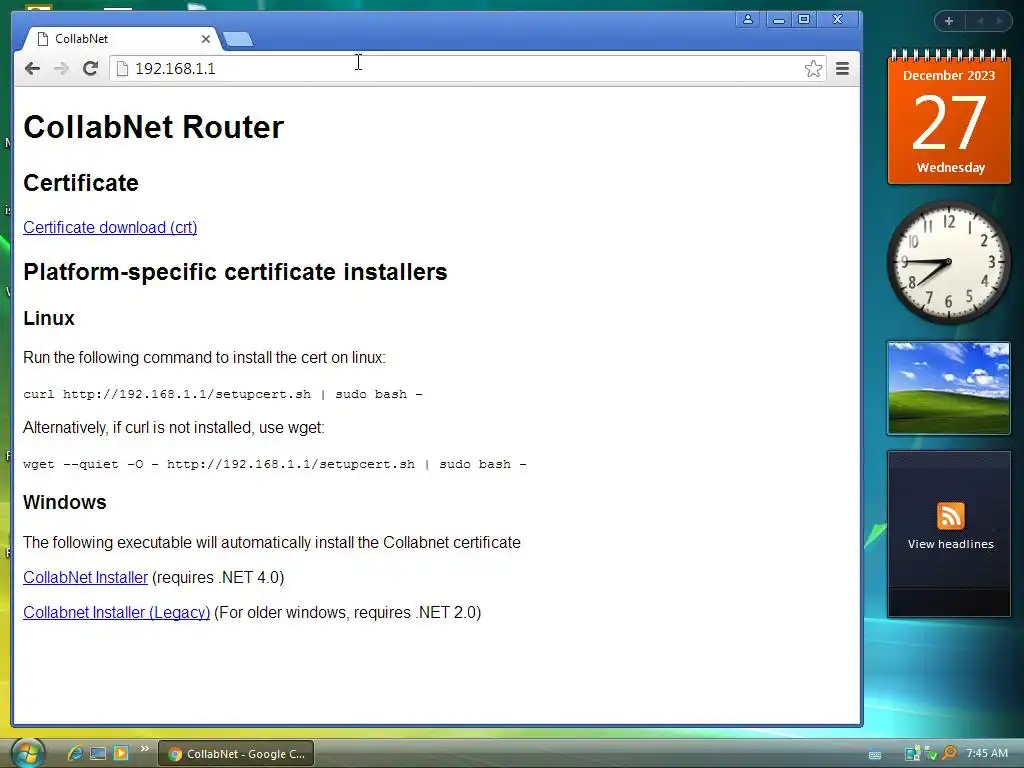This screenshot has height=768, width=1024.
Task: Expand the Quick Launch overflow chevron
Action: pyautogui.click(x=144, y=748)
